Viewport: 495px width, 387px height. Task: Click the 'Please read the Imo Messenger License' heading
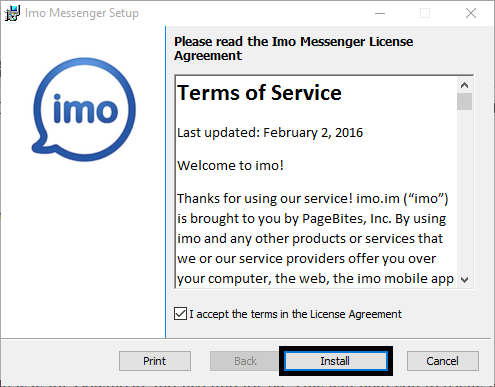(294, 42)
